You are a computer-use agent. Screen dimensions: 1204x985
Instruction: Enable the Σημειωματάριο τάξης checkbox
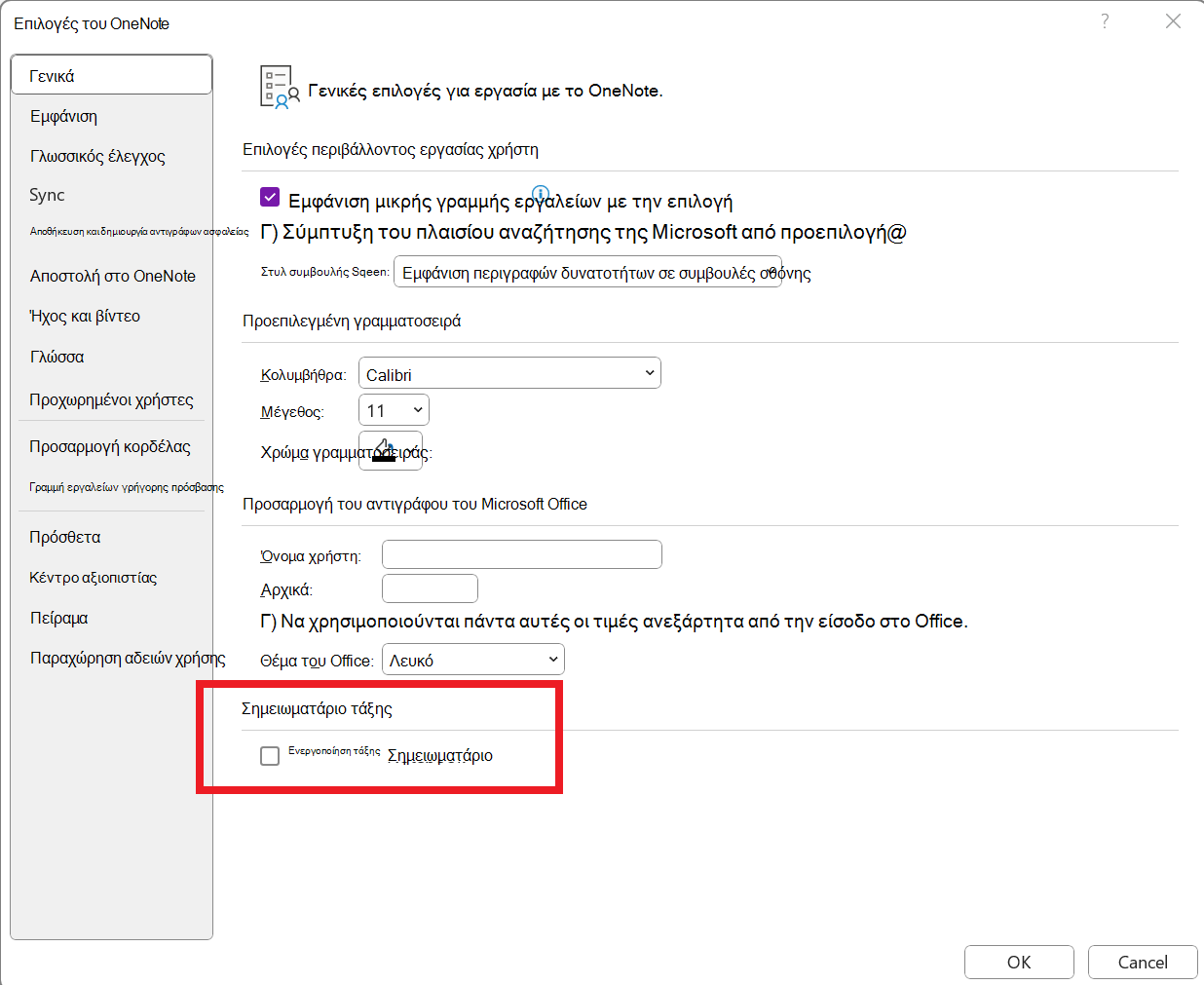[270, 756]
